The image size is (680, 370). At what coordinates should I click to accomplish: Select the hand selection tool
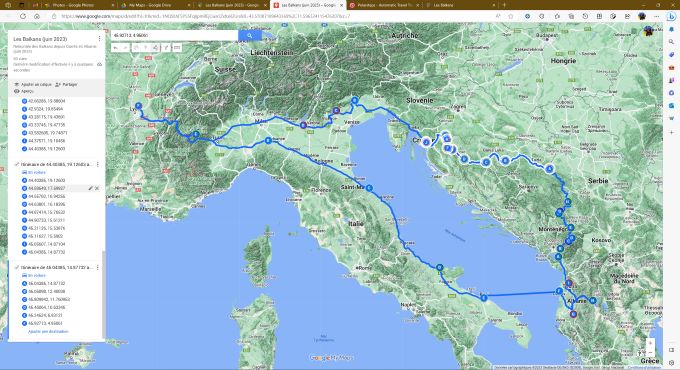coord(136,48)
